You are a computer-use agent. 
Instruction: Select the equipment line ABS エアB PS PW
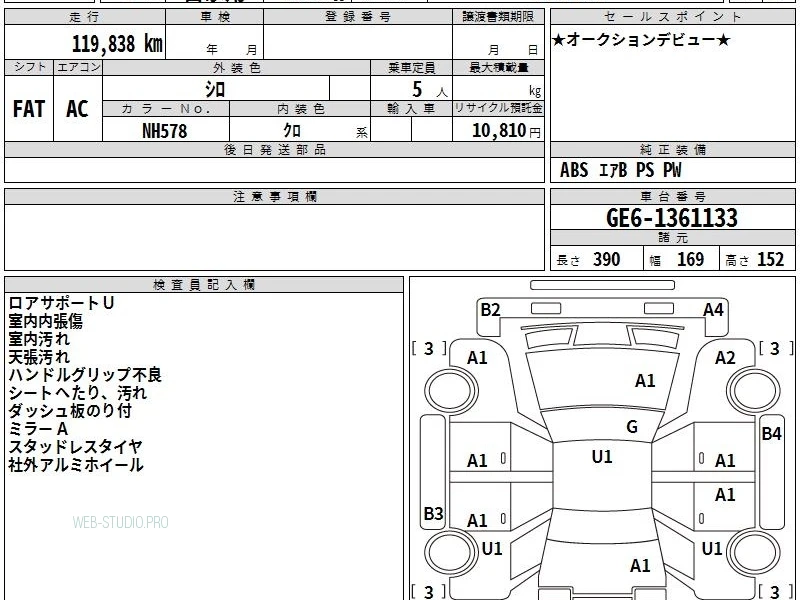(620, 170)
